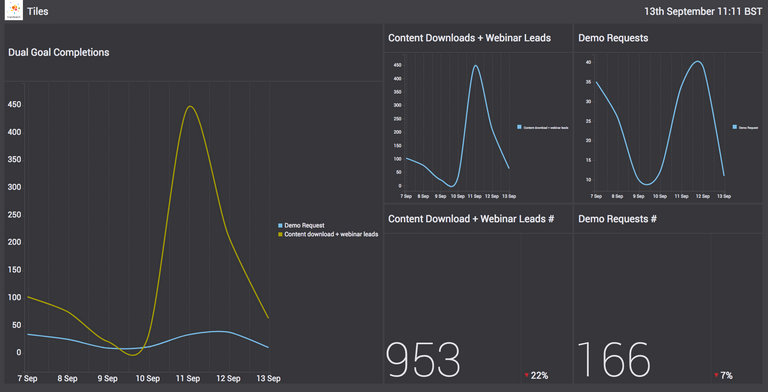
Task: Click 'Demo Request' legend label in Dual Goal Completions
Action: click(304, 226)
